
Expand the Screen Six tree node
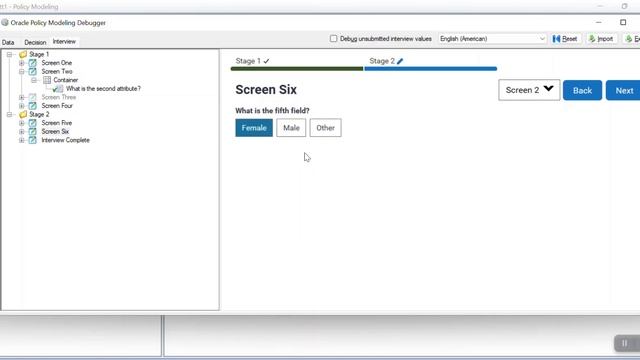coord(22,131)
